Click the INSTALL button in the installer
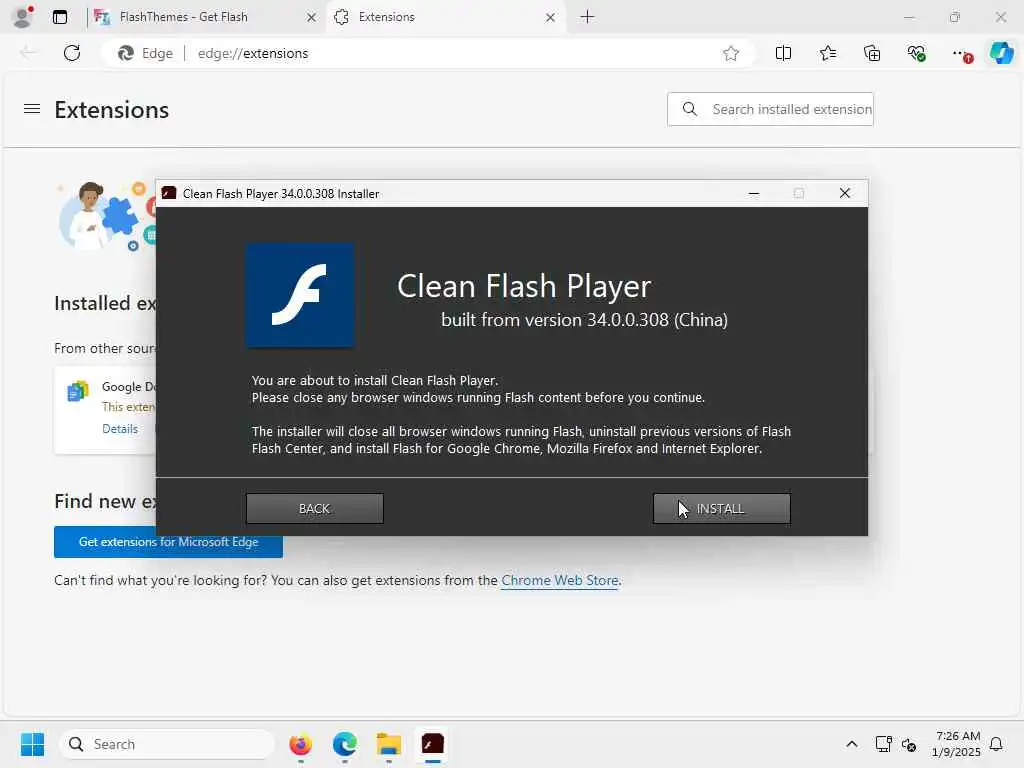Screen dimensions: 1024x768 tap(722, 508)
